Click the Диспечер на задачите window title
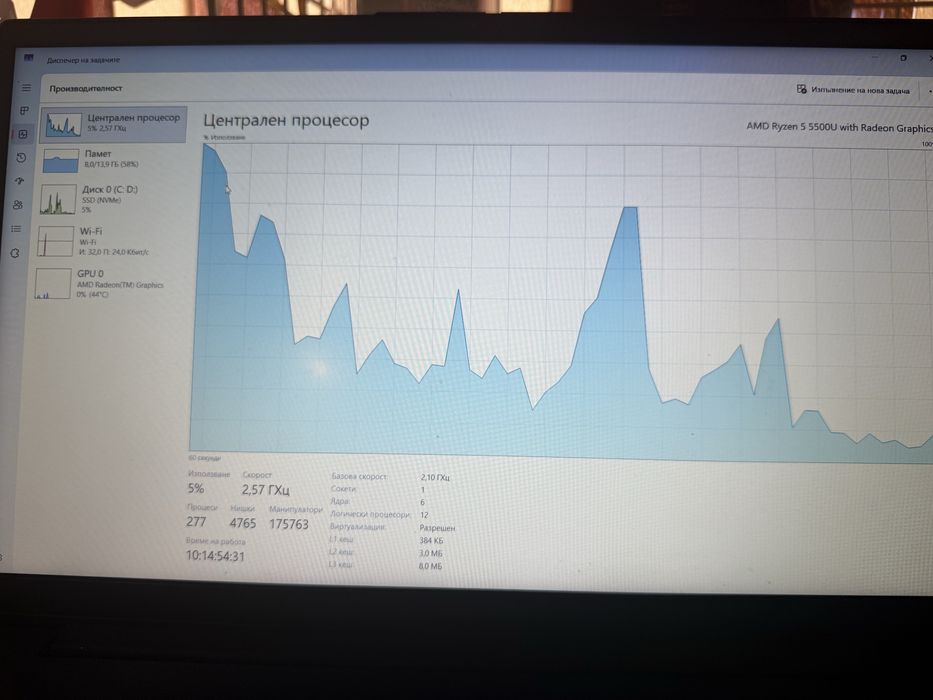This screenshot has height=700, width=933. tap(83, 60)
